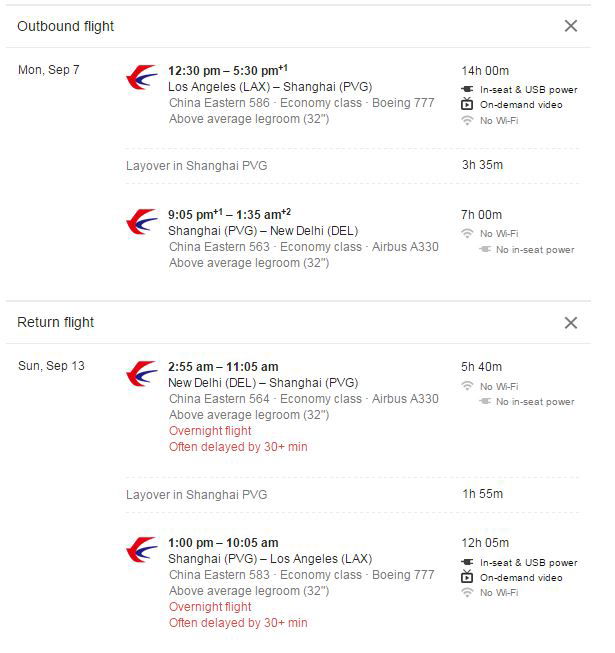The height and width of the screenshot is (653, 615).
Task: Click Often delayed warning on flight 564
Action: coord(238,447)
